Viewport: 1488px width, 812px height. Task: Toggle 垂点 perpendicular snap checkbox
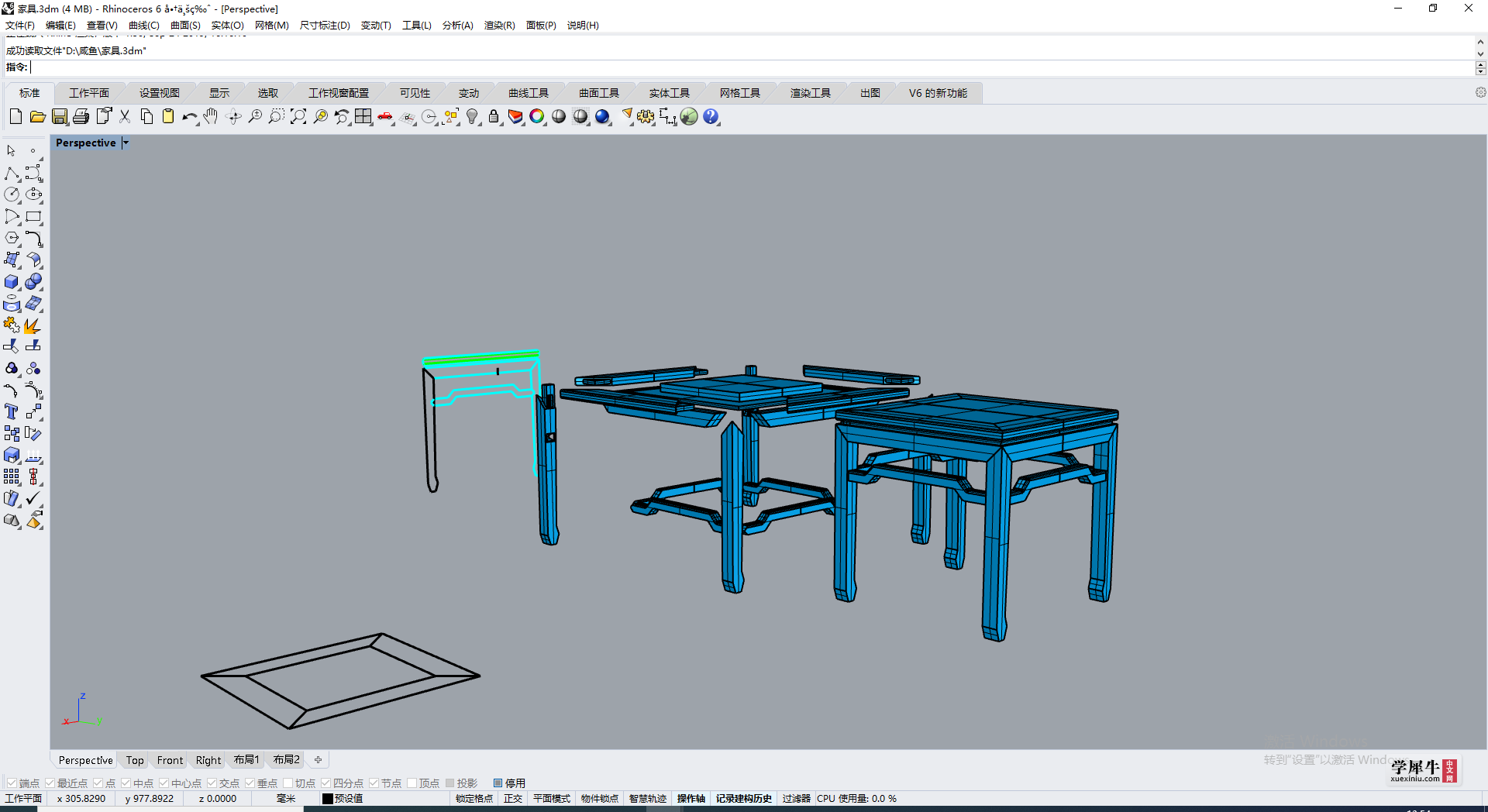pyautogui.click(x=250, y=783)
